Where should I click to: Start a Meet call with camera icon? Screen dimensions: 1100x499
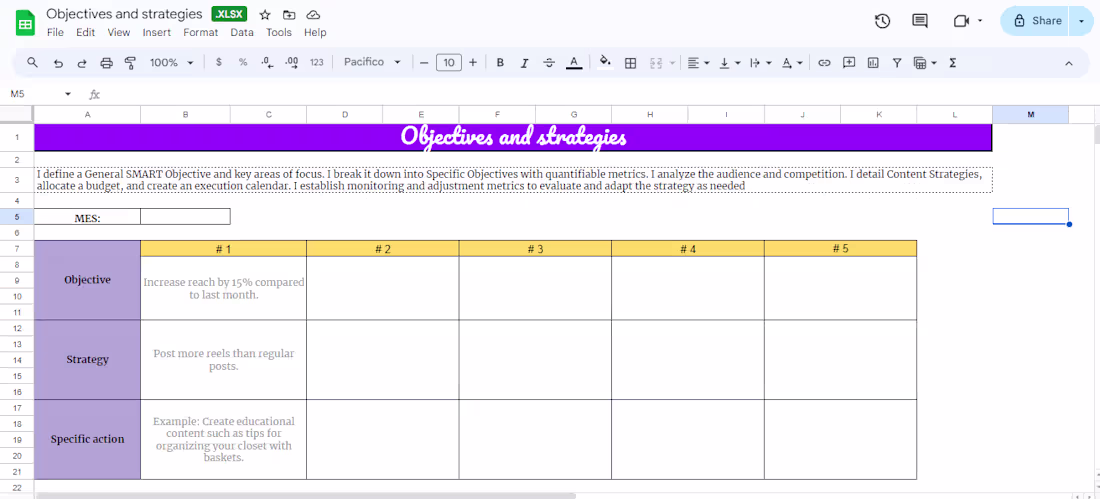click(961, 21)
